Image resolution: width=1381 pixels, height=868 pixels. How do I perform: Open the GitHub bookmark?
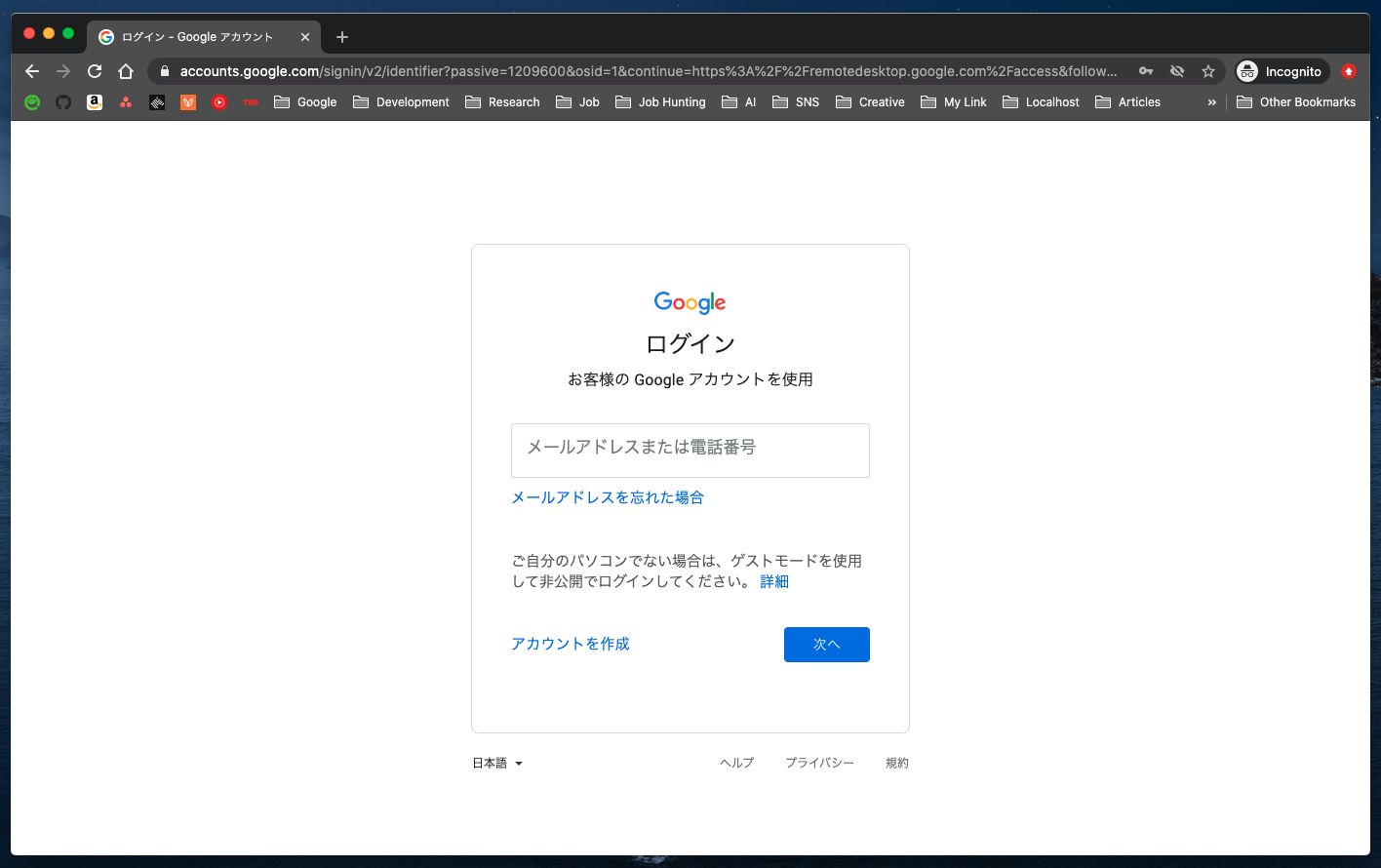(x=63, y=101)
